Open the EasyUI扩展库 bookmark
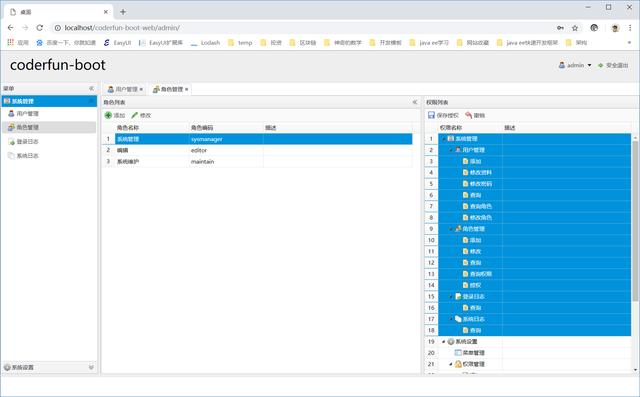The width and height of the screenshot is (640, 397). click(x=161, y=42)
